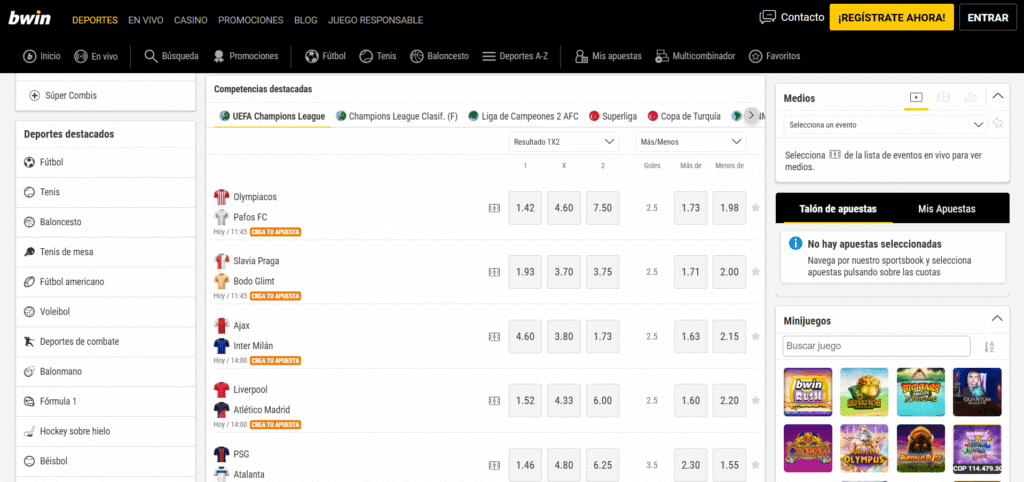Select Baloncesto in the sports toolbar
The image size is (1024, 482).
point(440,56)
